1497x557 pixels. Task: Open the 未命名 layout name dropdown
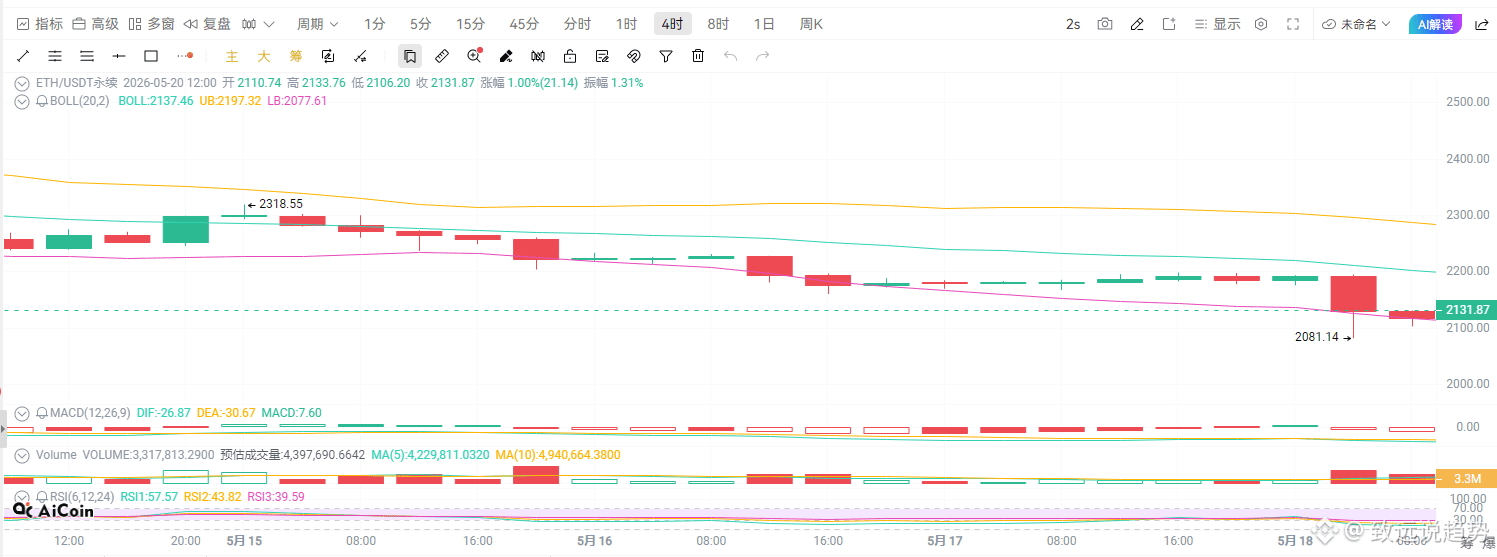(1356, 24)
